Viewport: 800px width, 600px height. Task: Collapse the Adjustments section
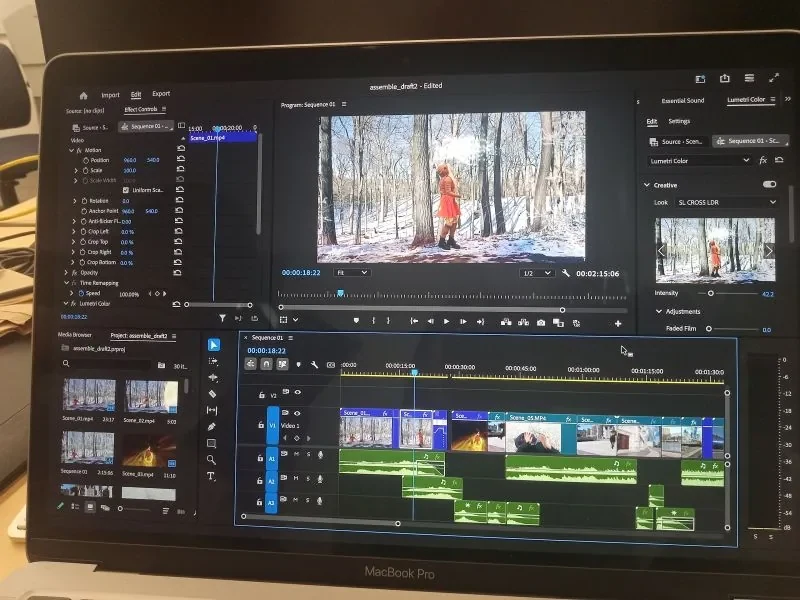(x=659, y=311)
